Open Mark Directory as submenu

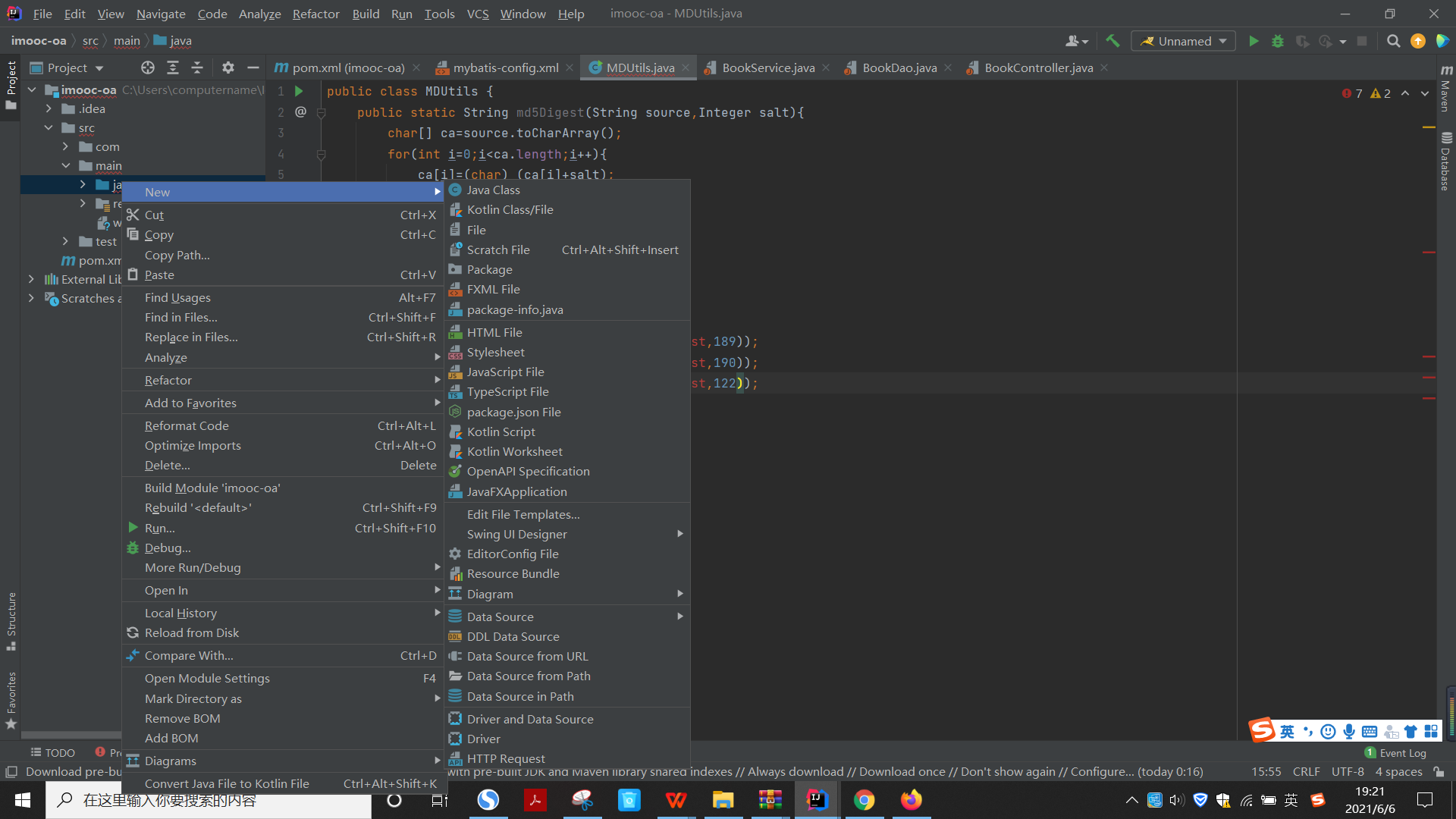(282, 698)
